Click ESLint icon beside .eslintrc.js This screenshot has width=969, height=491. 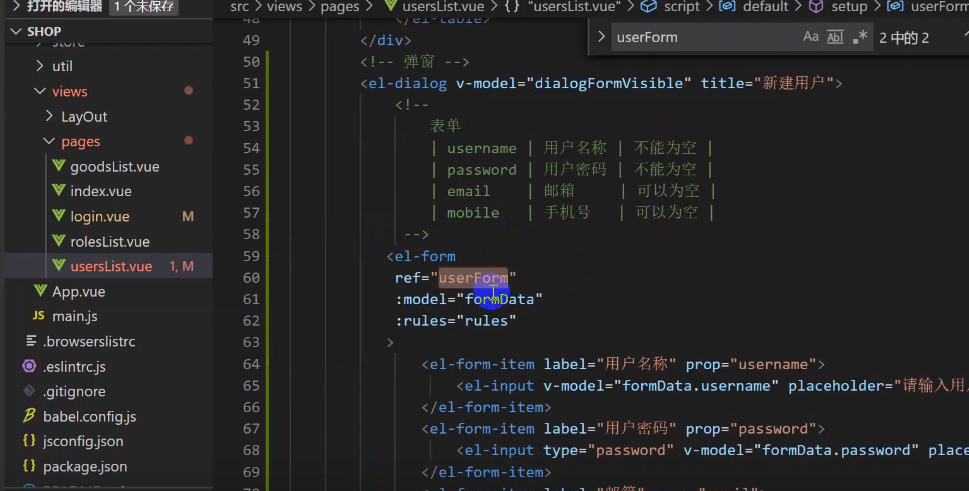tap(29, 366)
